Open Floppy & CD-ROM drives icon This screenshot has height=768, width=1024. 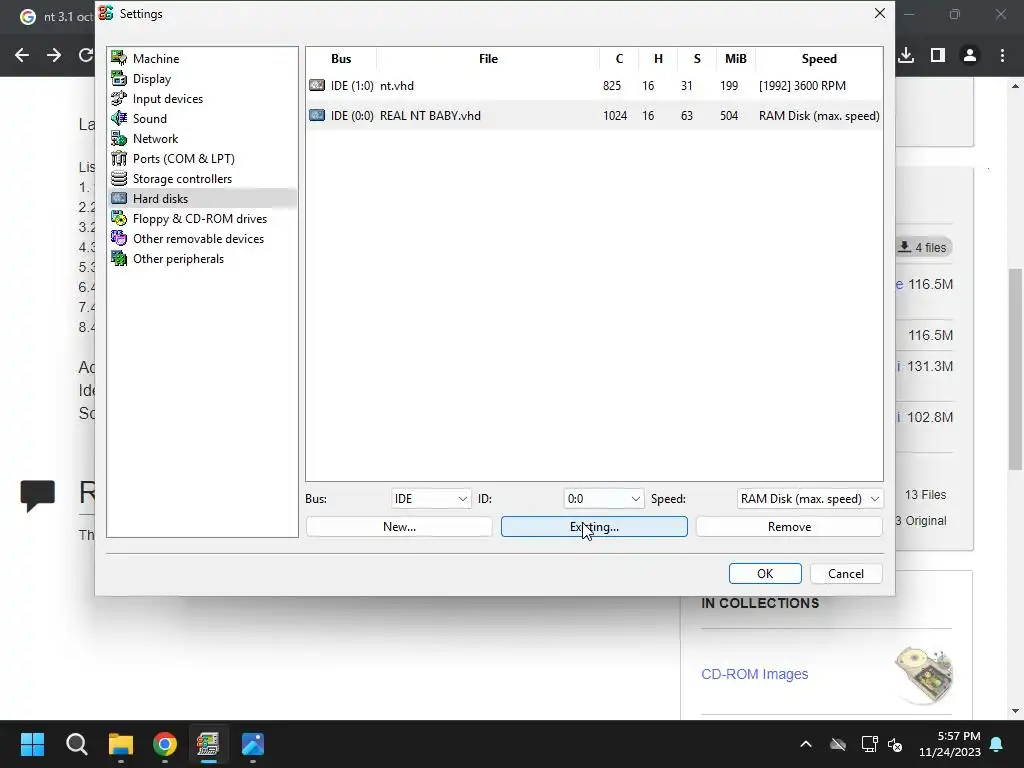pos(119,219)
